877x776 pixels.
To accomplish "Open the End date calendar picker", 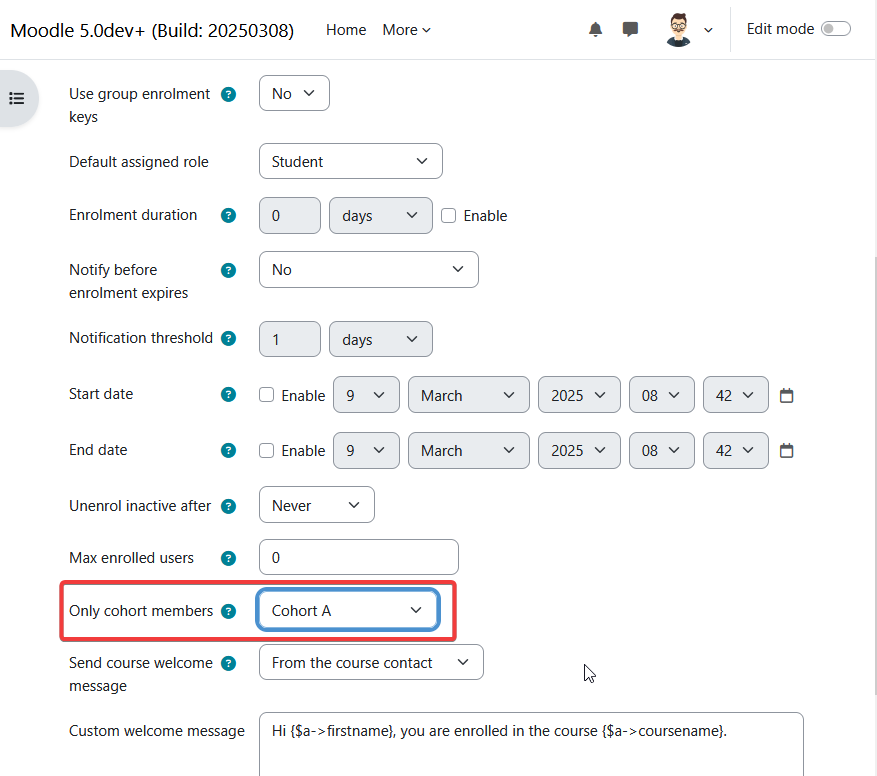I will pos(786,450).
